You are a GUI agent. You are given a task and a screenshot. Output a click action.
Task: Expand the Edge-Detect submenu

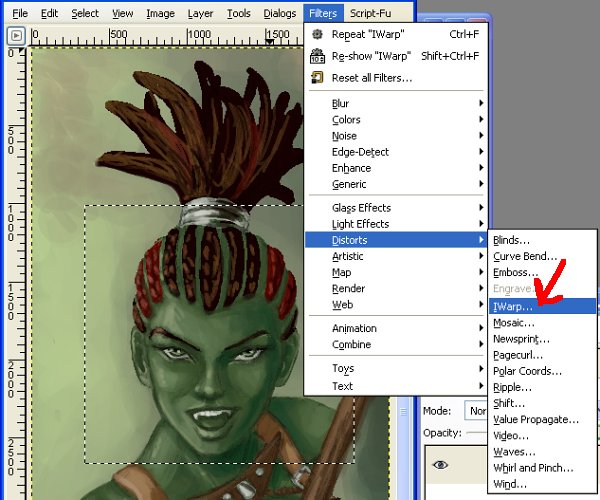[x=396, y=152]
